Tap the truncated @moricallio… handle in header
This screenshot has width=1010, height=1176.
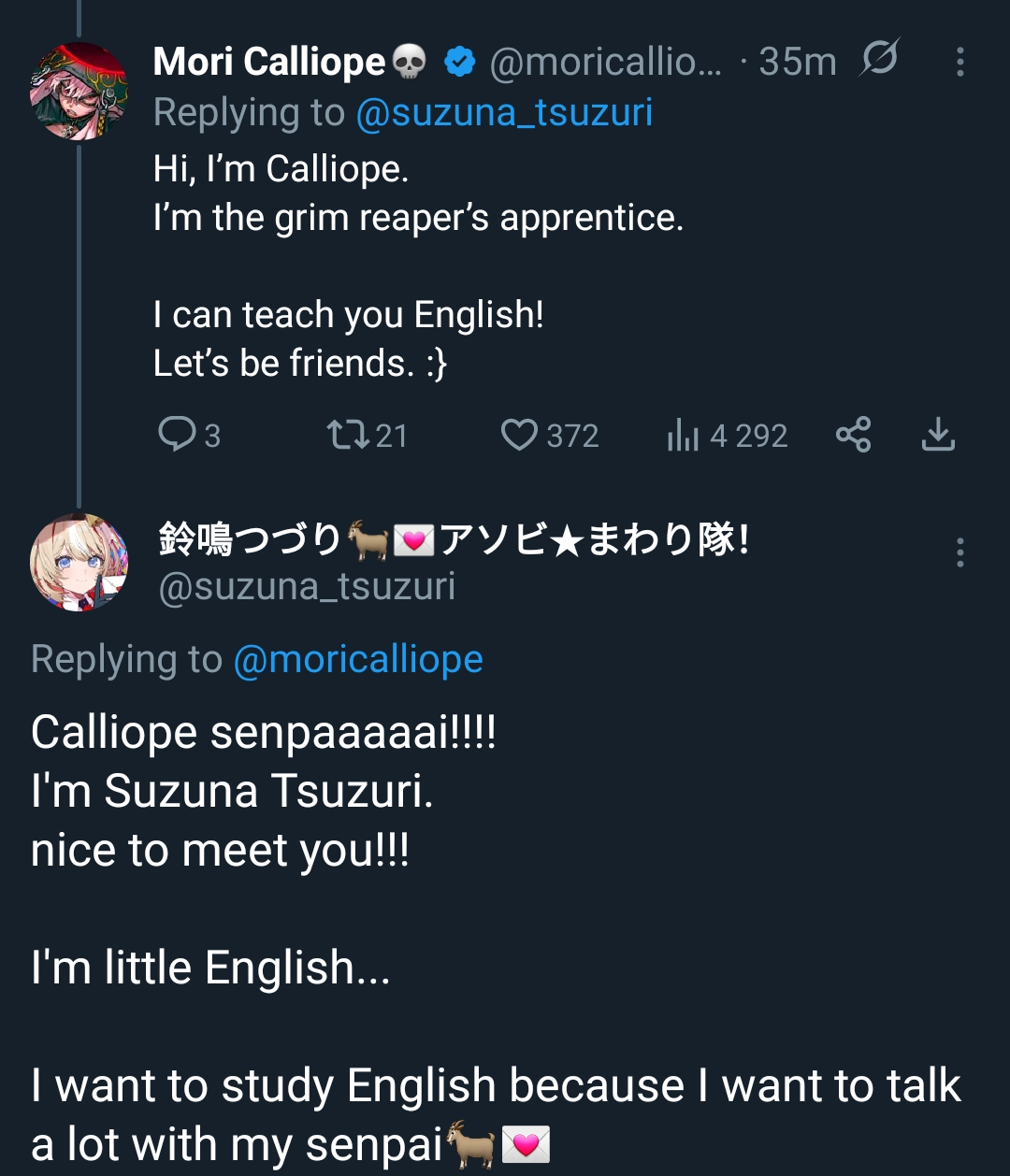tap(606, 62)
